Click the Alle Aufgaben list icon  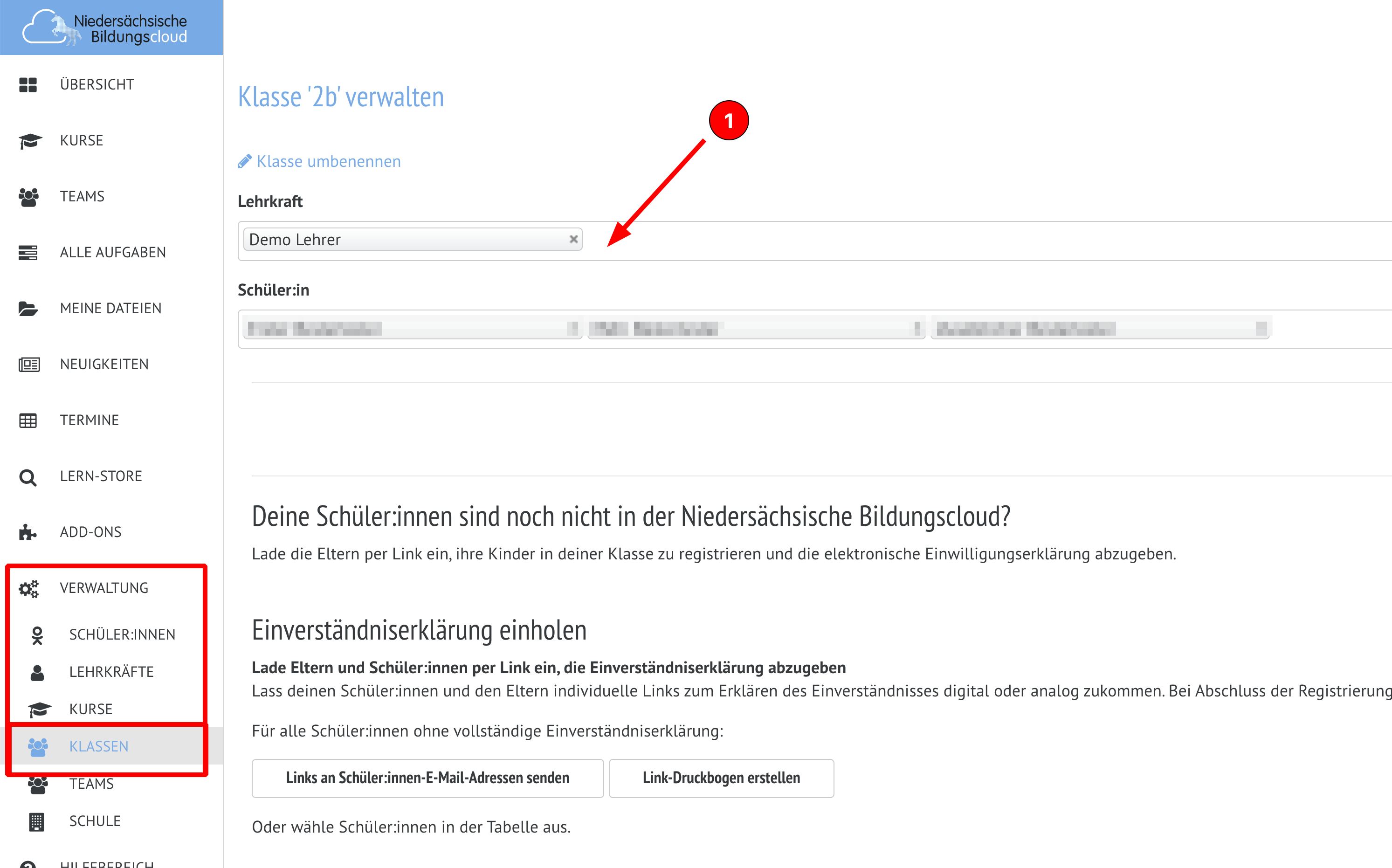(x=28, y=253)
